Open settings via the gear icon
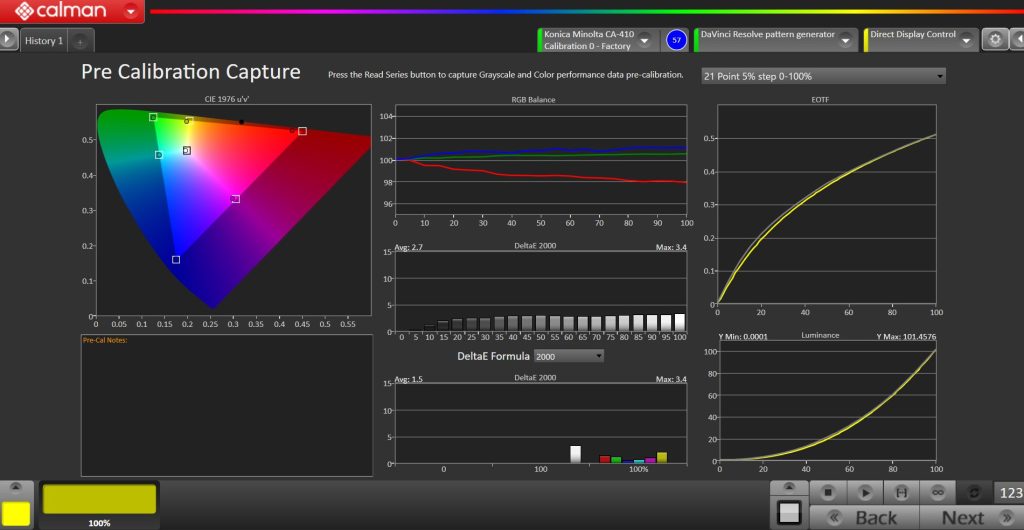Viewport: 1024px width, 530px height. pos(994,40)
